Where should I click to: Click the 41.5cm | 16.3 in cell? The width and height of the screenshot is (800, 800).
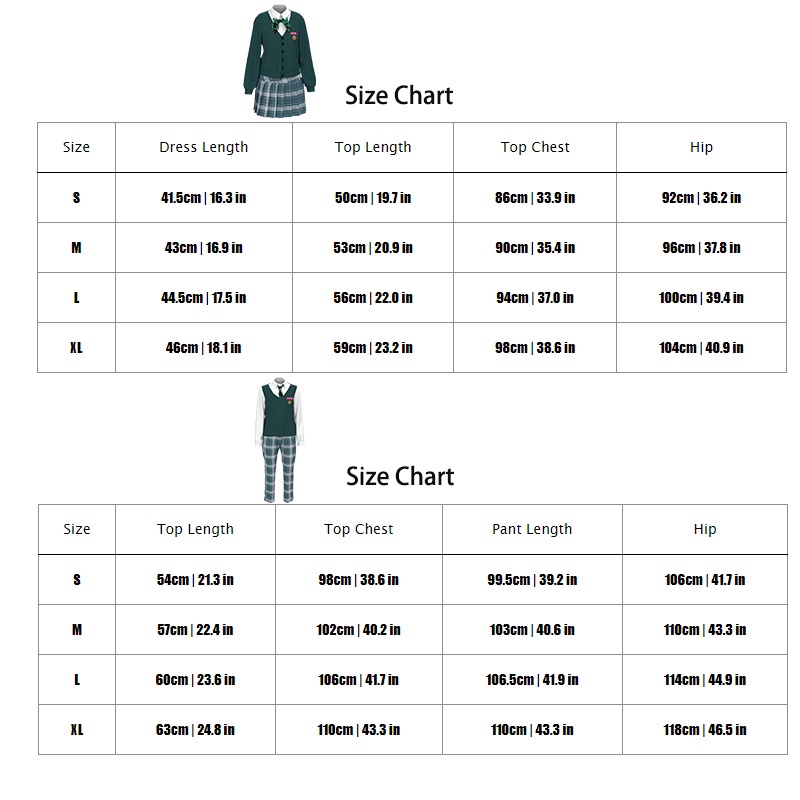(x=204, y=198)
